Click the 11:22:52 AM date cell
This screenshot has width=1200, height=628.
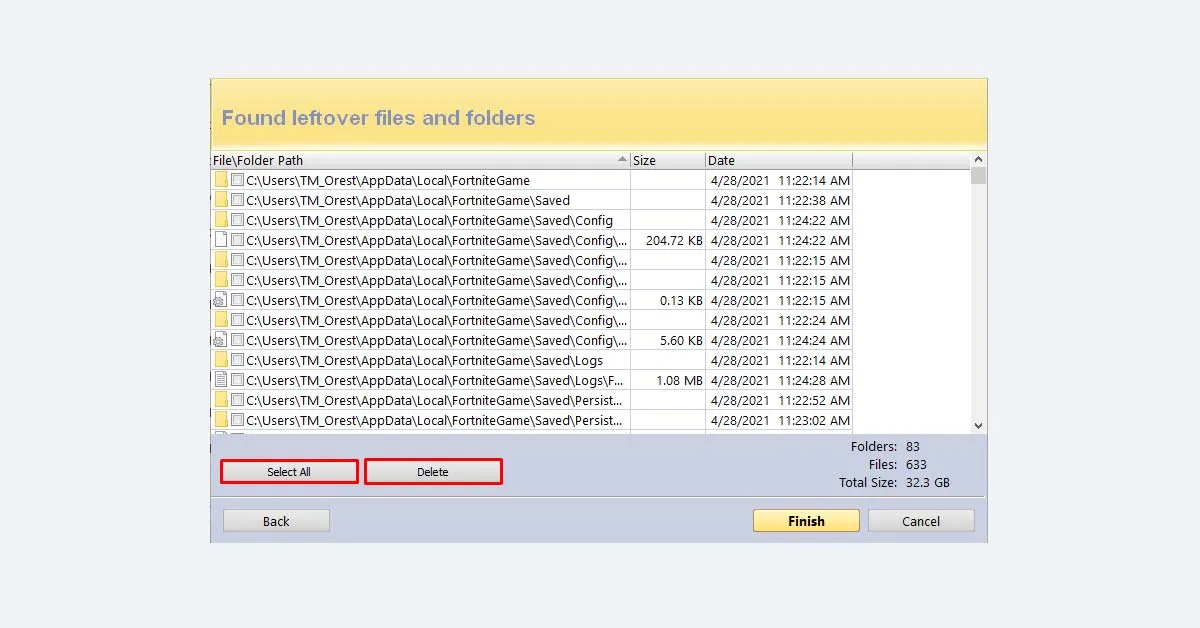pyautogui.click(x=780, y=400)
